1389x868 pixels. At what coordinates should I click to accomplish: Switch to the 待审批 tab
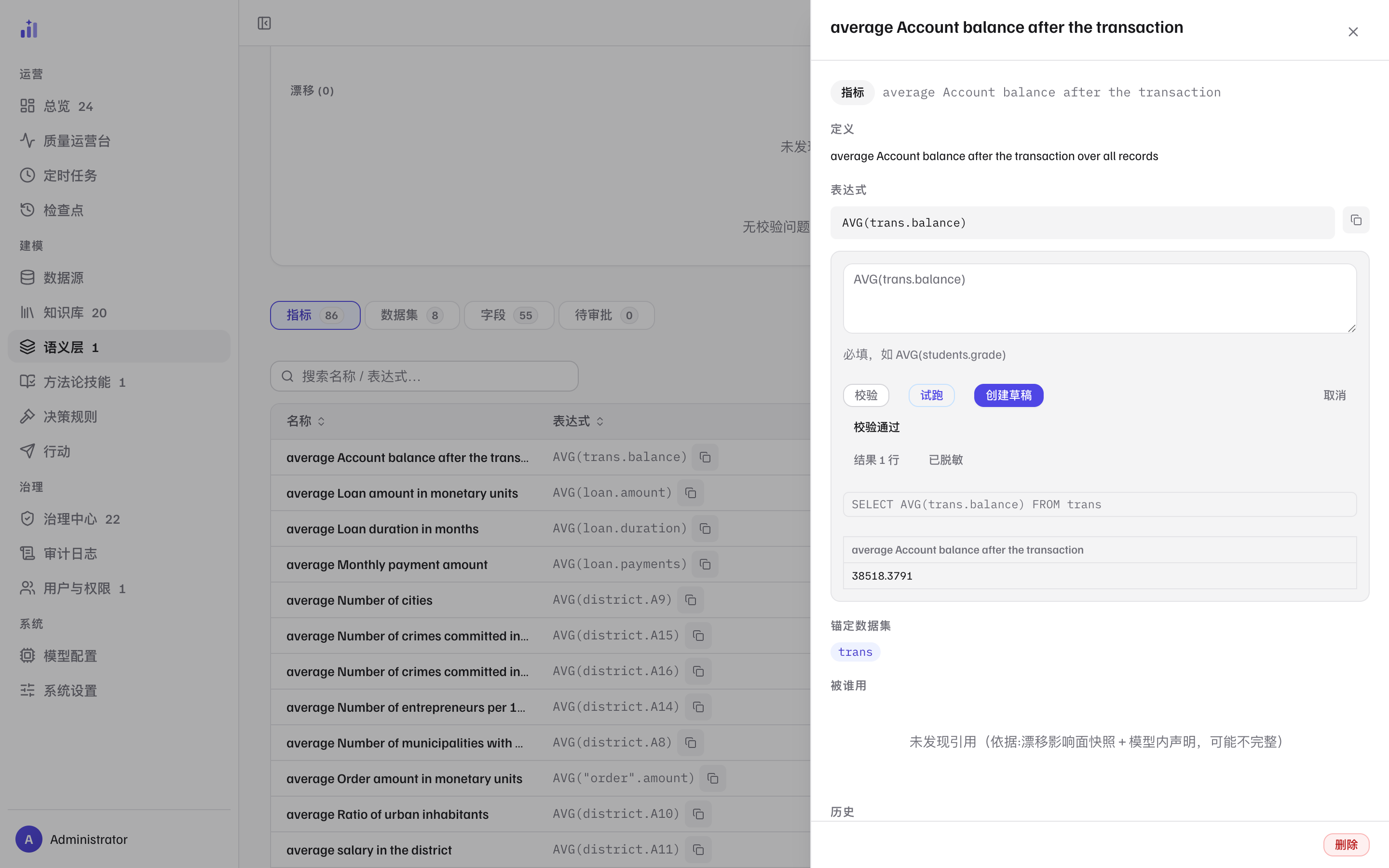607,315
